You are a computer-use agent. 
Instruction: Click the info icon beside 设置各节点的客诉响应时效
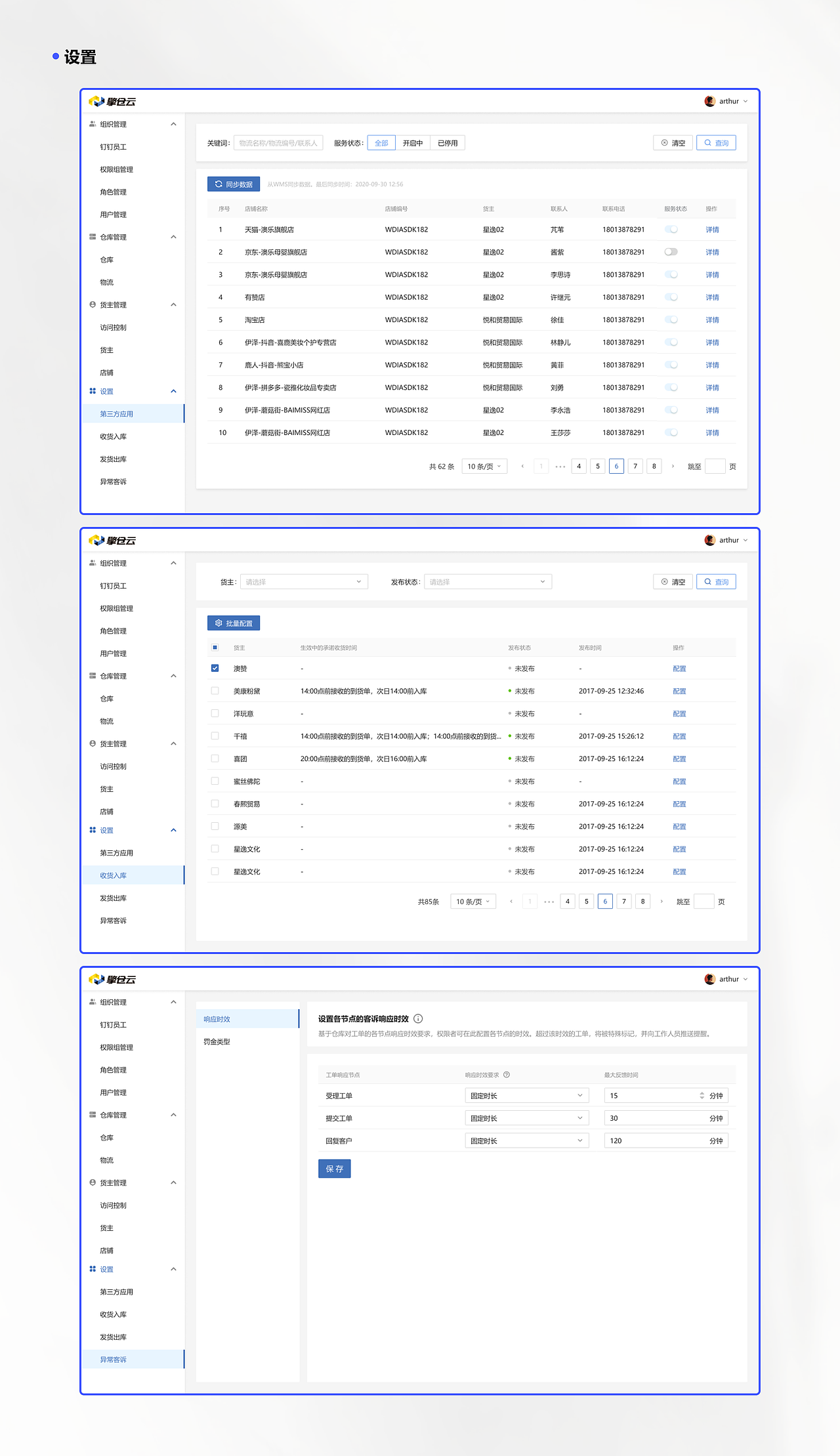tap(418, 1019)
